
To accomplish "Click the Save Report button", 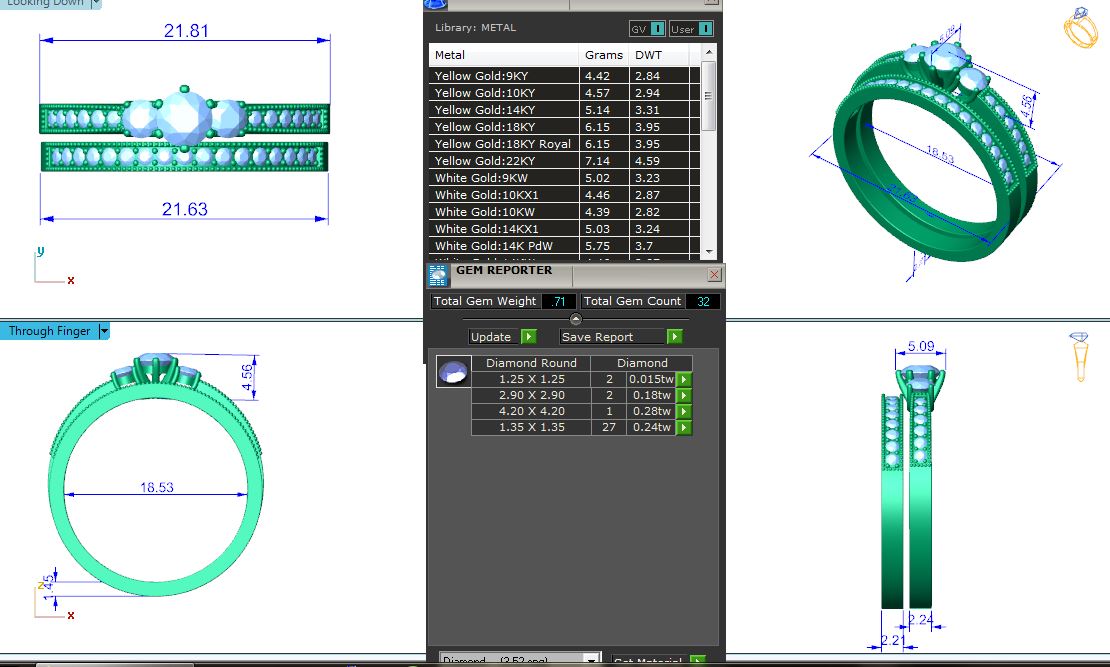I will tap(612, 337).
